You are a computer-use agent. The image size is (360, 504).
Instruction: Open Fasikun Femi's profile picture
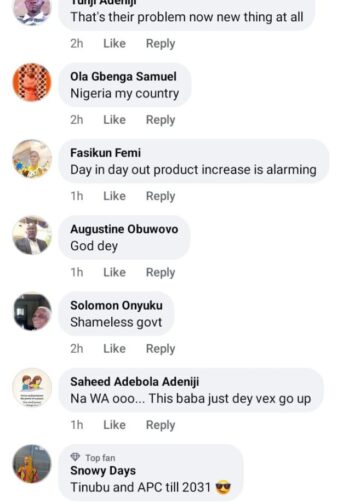[32, 158]
